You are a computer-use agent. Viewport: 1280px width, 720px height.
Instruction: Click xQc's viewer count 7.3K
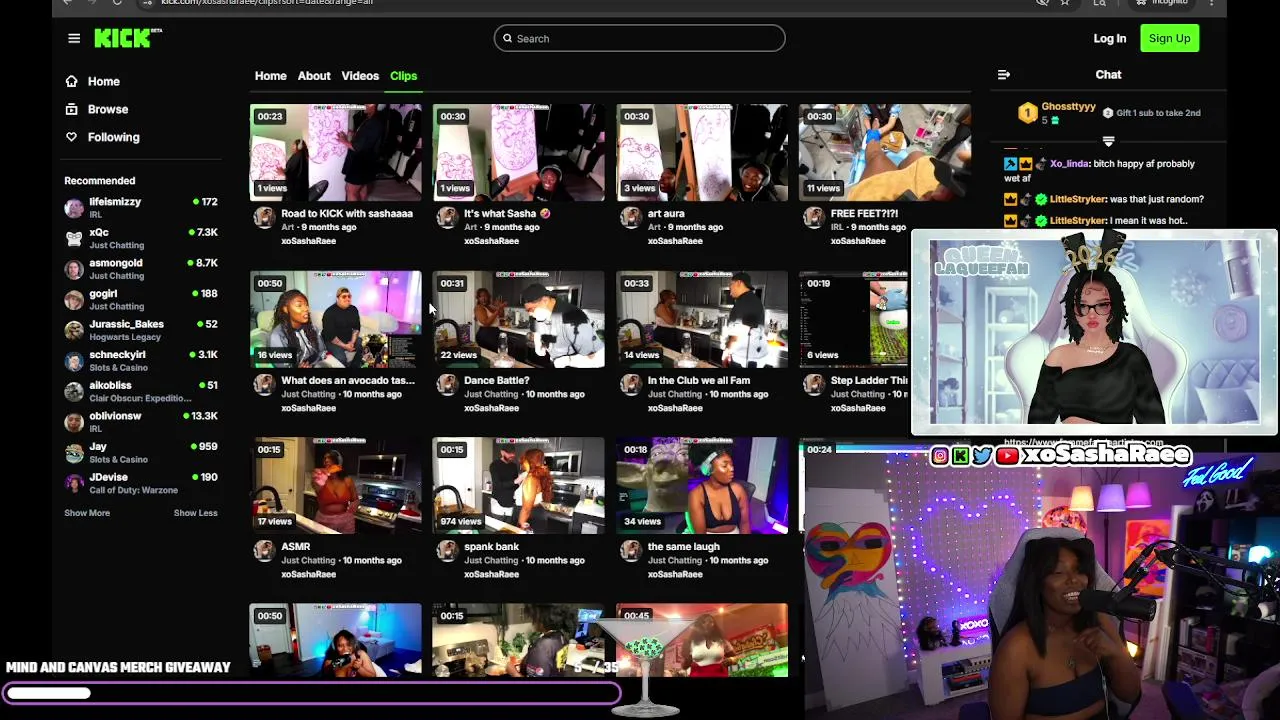(207, 232)
